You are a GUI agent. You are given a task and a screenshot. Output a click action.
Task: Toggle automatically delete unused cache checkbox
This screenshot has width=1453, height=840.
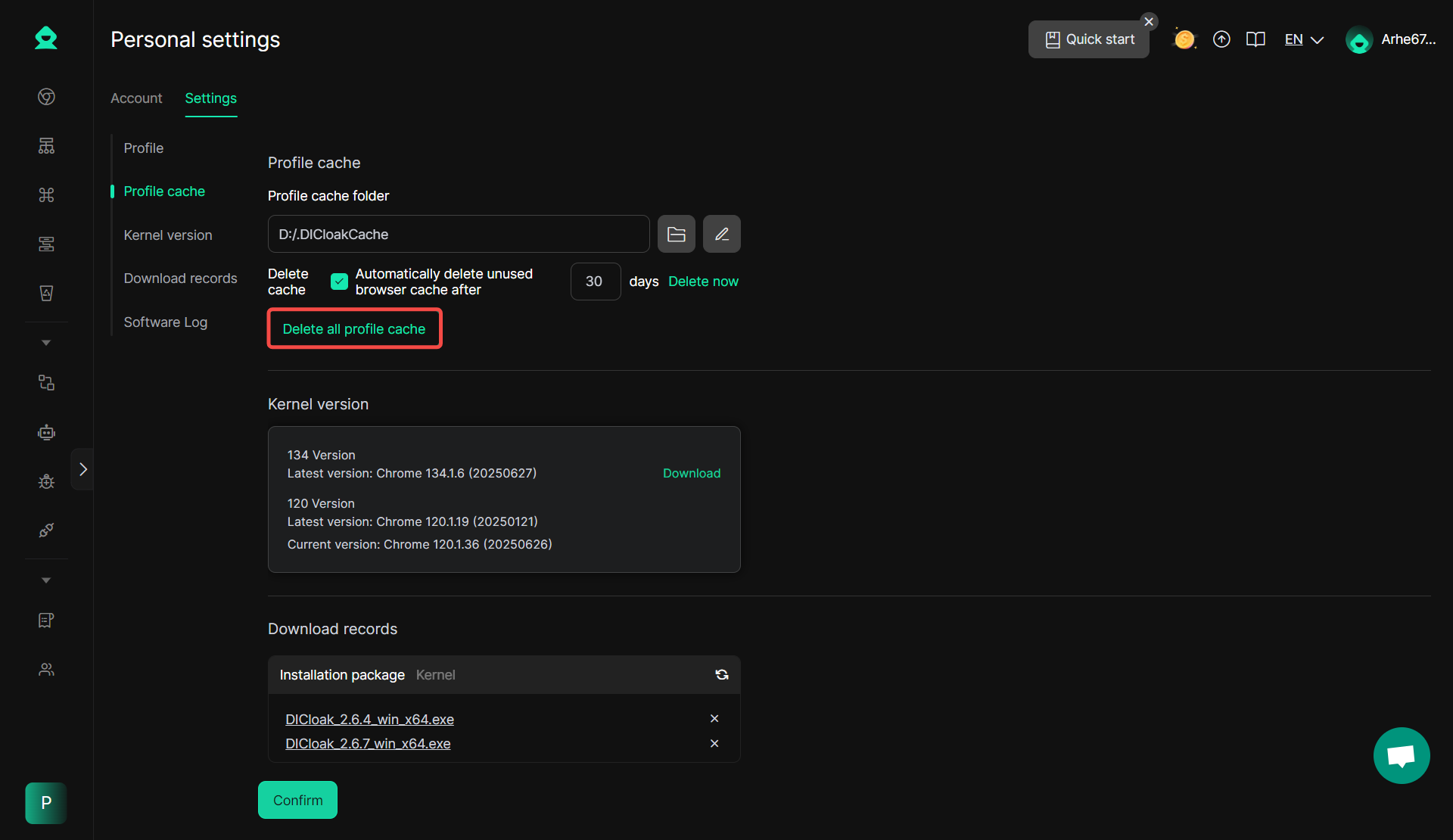tap(339, 282)
